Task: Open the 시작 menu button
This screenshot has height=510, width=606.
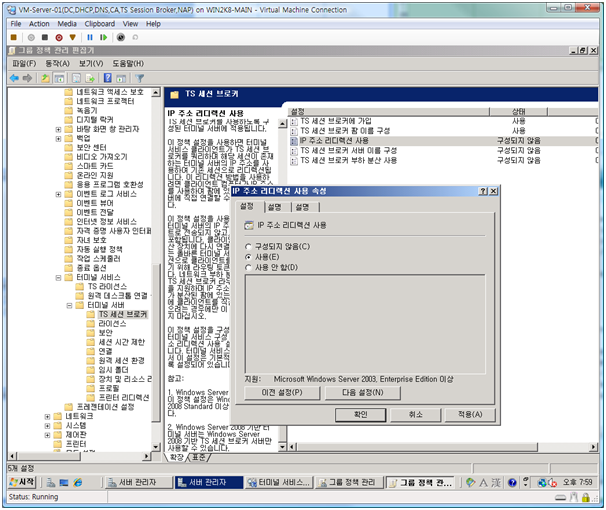Action: coord(22,482)
